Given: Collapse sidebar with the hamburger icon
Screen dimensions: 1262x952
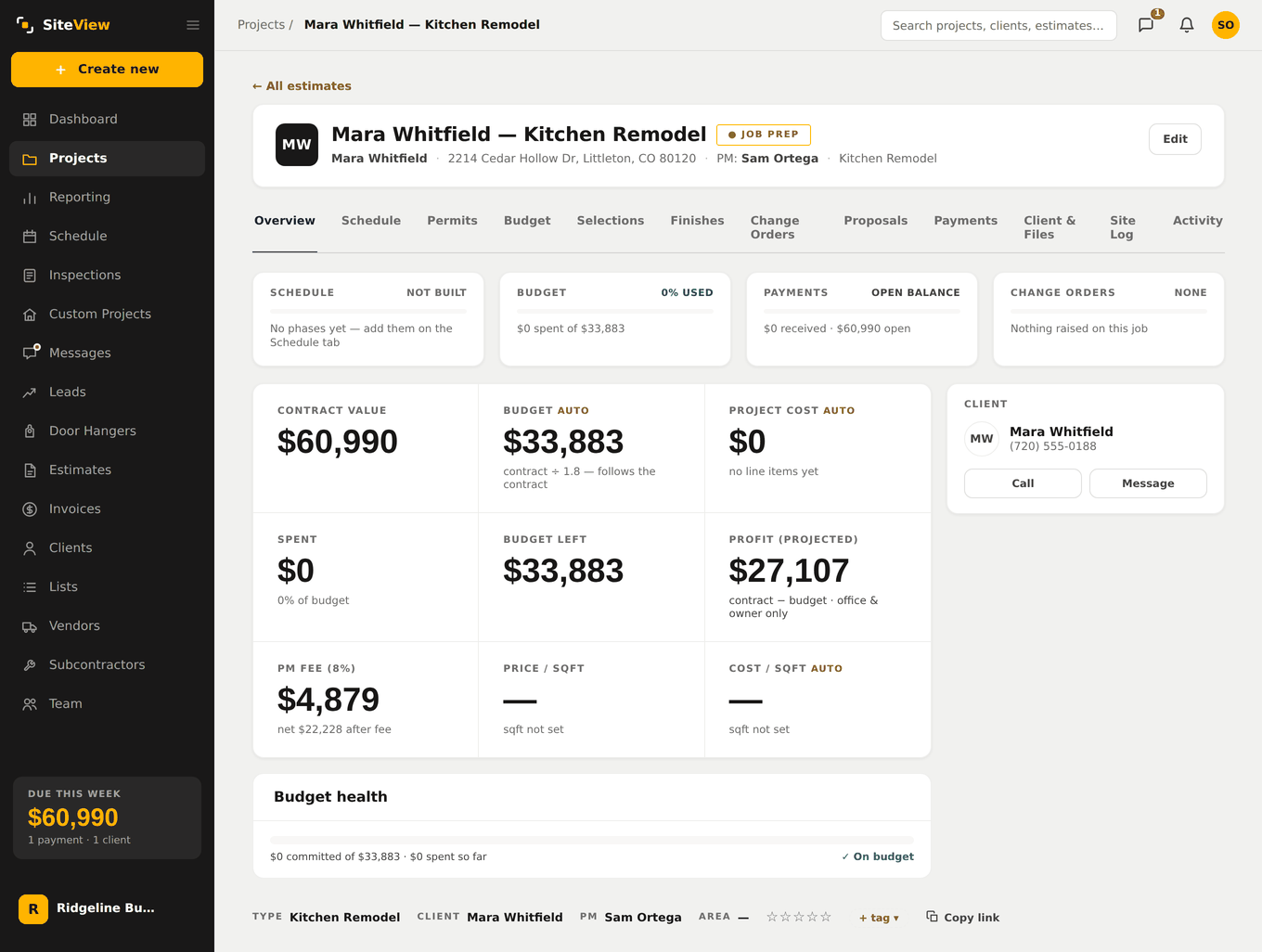Looking at the screenshot, I should [x=193, y=25].
